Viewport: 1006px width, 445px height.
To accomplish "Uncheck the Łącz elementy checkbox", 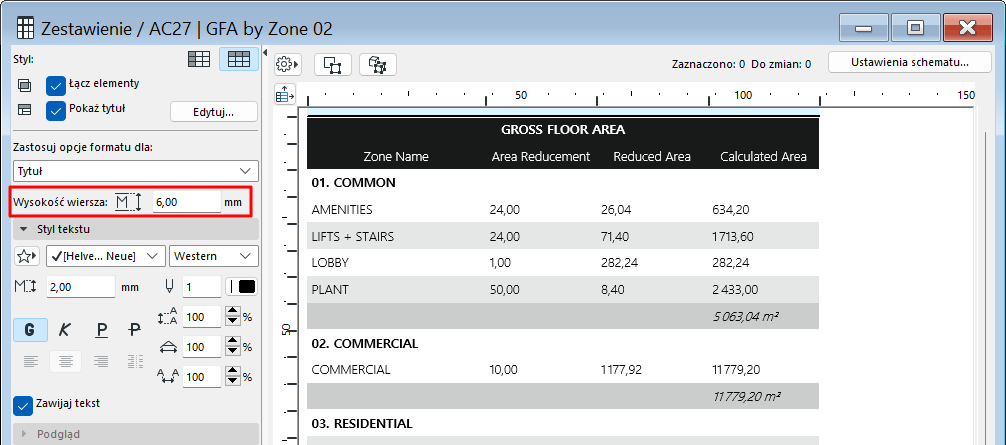I will point(56,84).
